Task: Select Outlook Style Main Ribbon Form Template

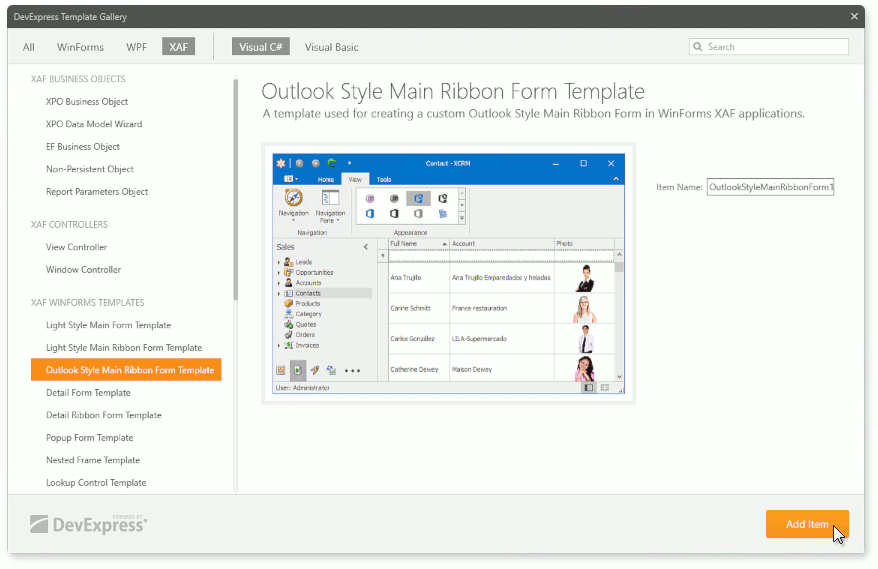Action: point(127,370)
